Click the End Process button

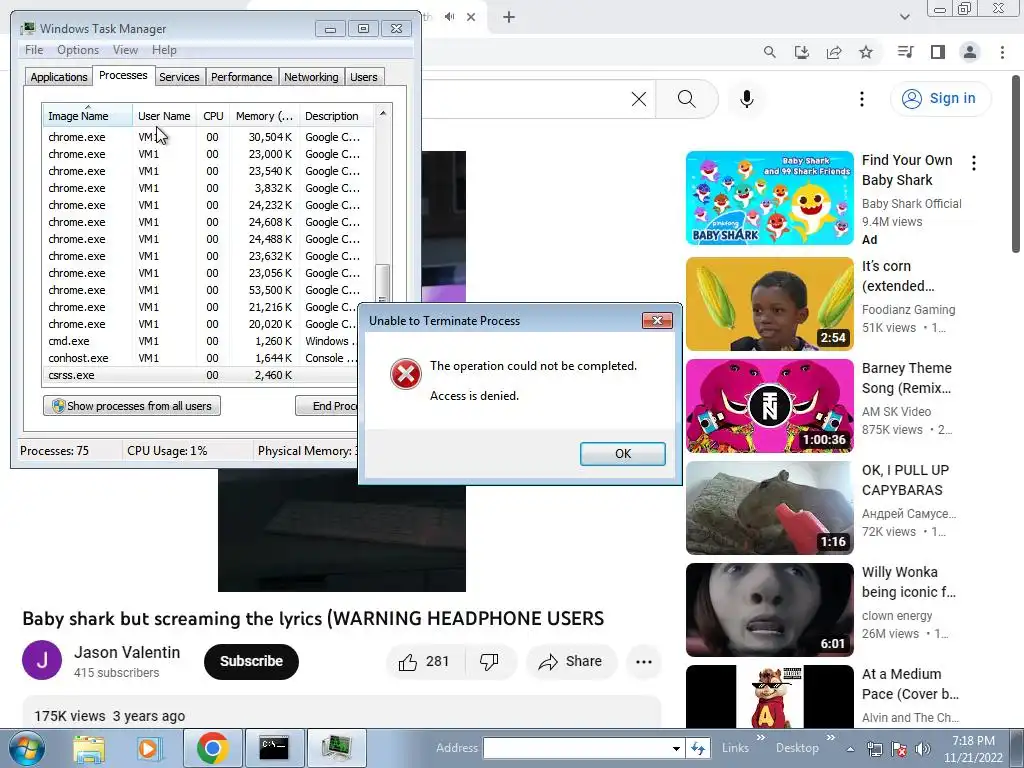[327, 406]
